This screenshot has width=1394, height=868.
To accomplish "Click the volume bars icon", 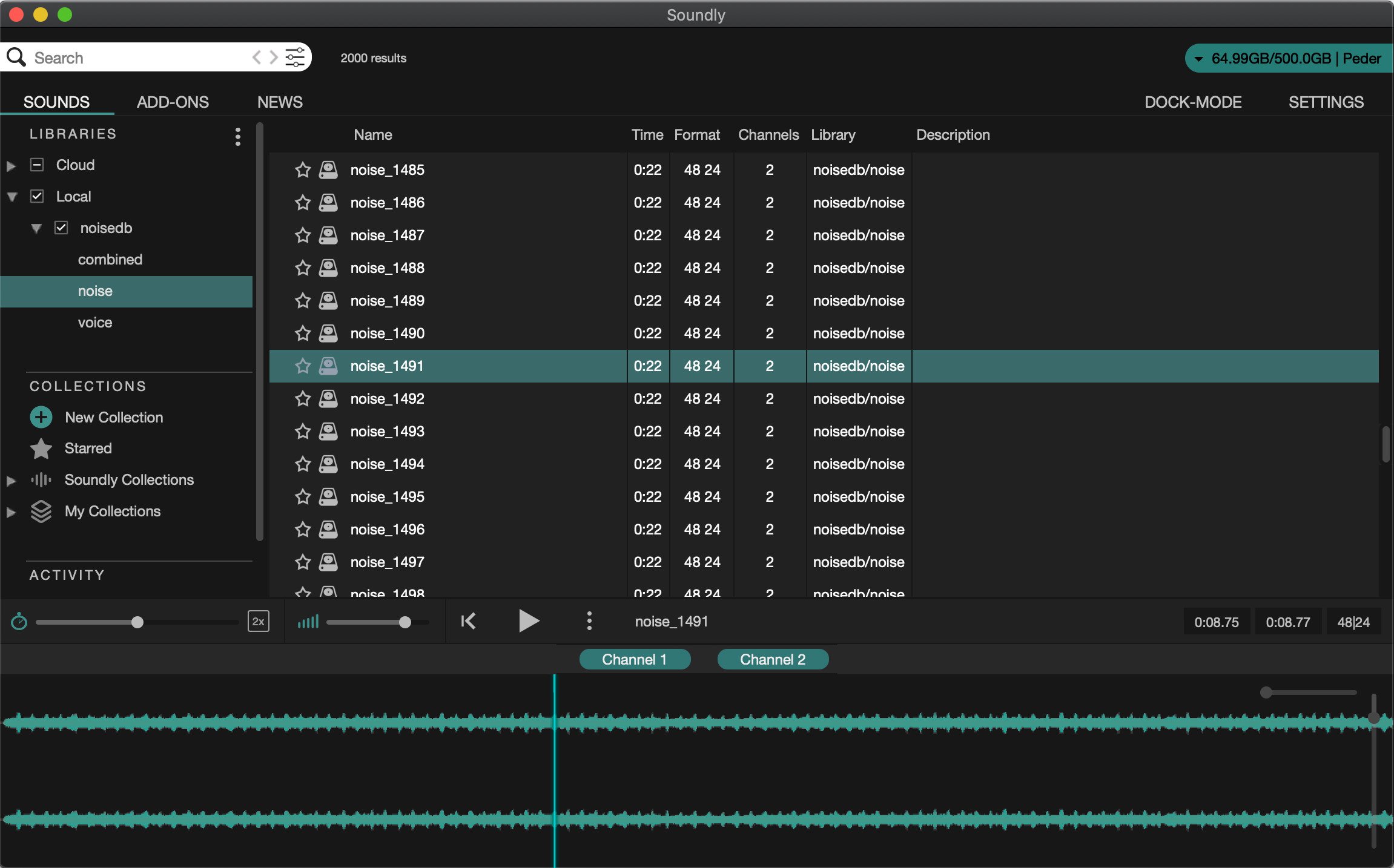I will click(308, 621).
